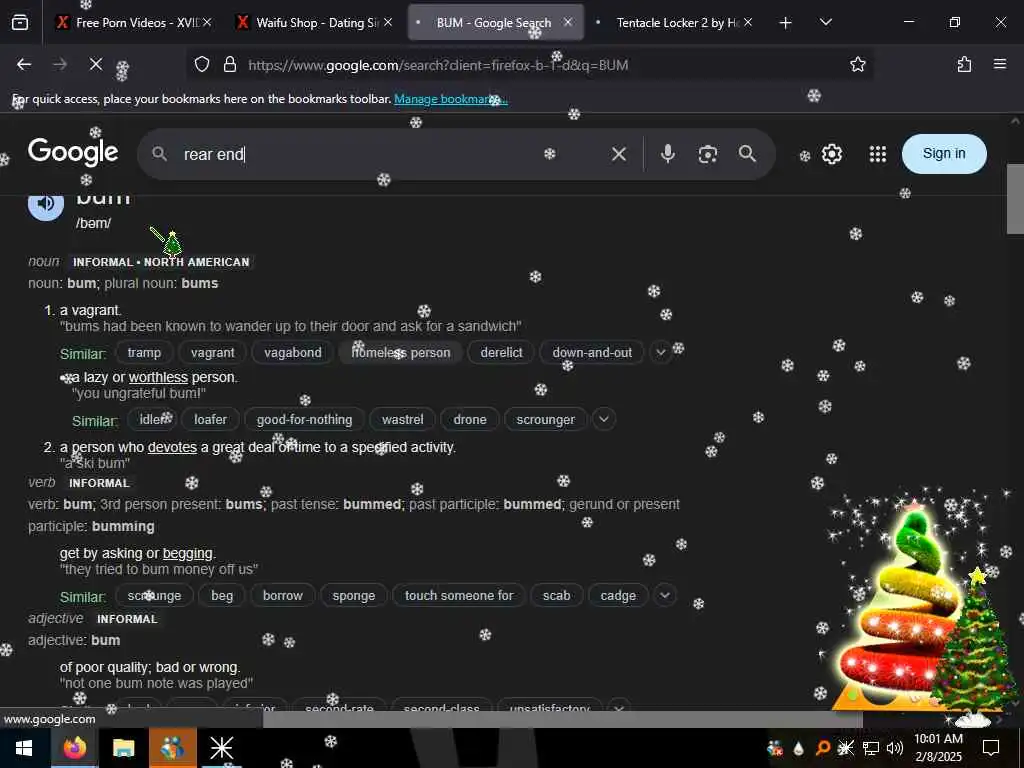Follow the begging word link
This screenshot has width=1024, height=768.
[x=187, y=553]
